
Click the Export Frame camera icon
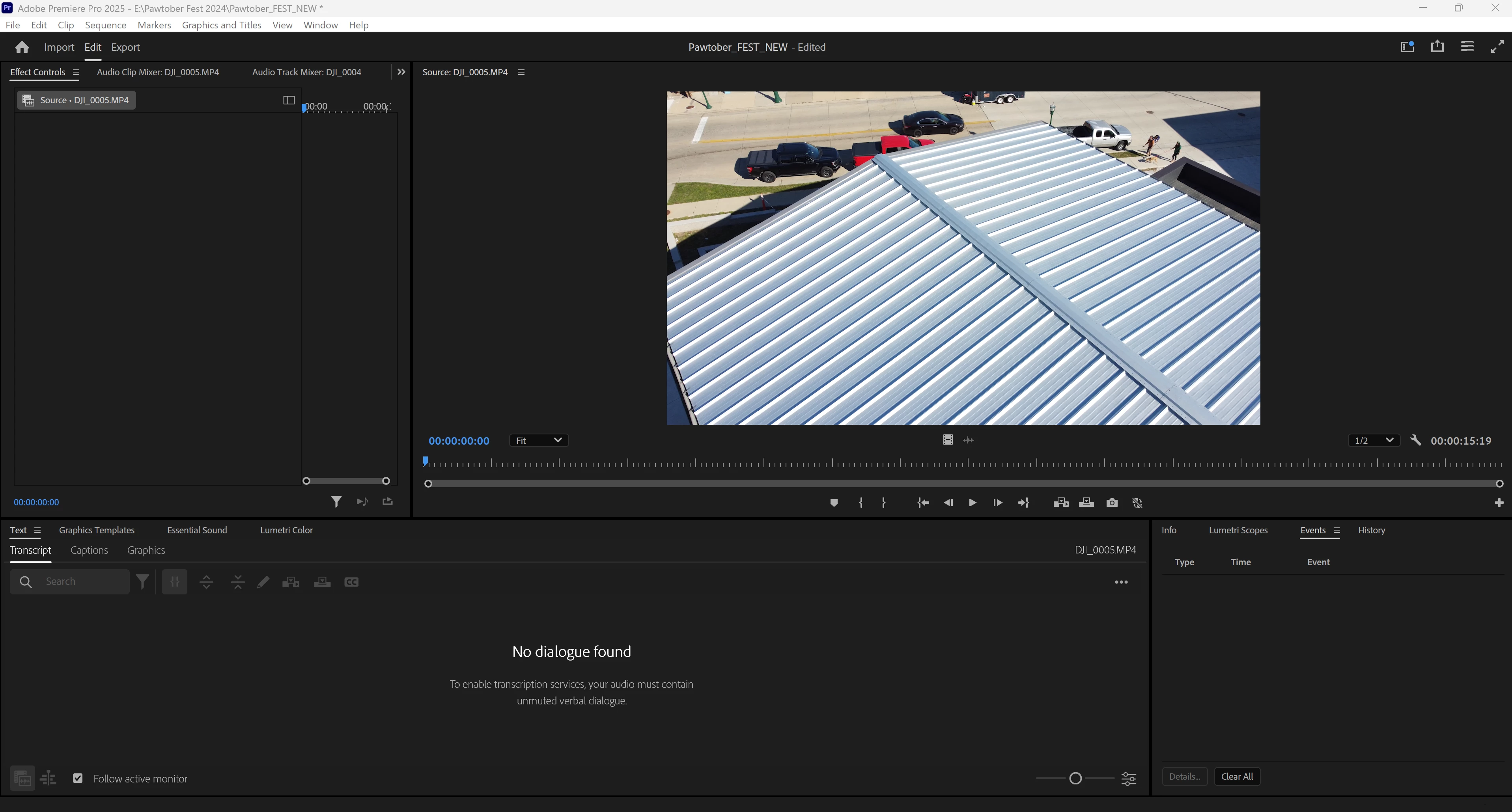pyautogui.click(x=1112, y=503)
